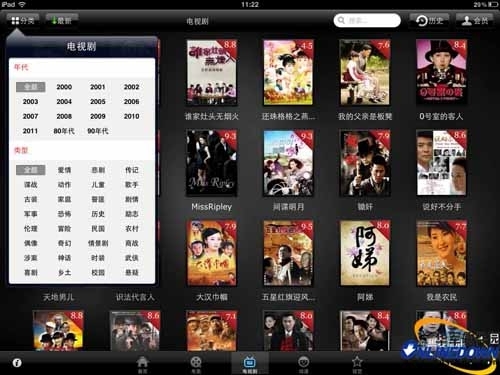Image resolution: width=500 pixels, height=375 pixels.
Task: Pick the 儿童 genre filter
Action: 98,185
